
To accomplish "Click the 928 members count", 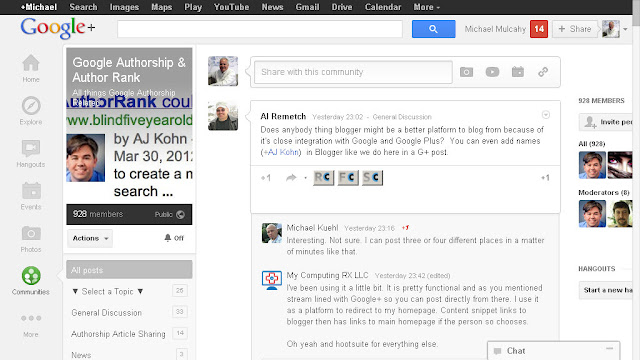I will pyautogui.click(x=98, y=214).
